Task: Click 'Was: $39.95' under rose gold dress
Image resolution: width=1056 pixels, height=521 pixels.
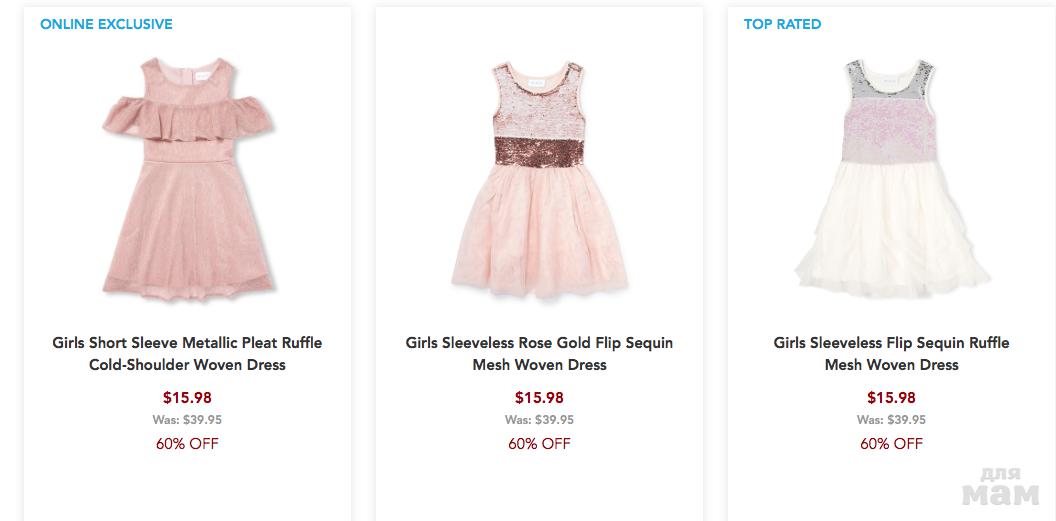Action: click(539, 420)
